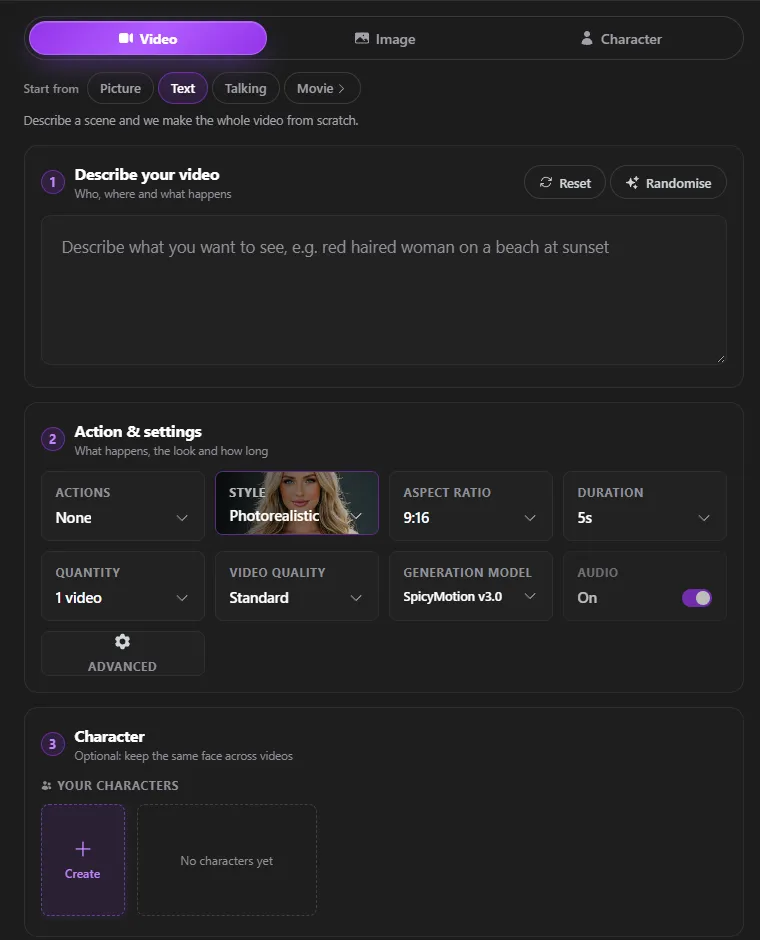Create a new character
The image size is (760, 940).
coord(83,860)
